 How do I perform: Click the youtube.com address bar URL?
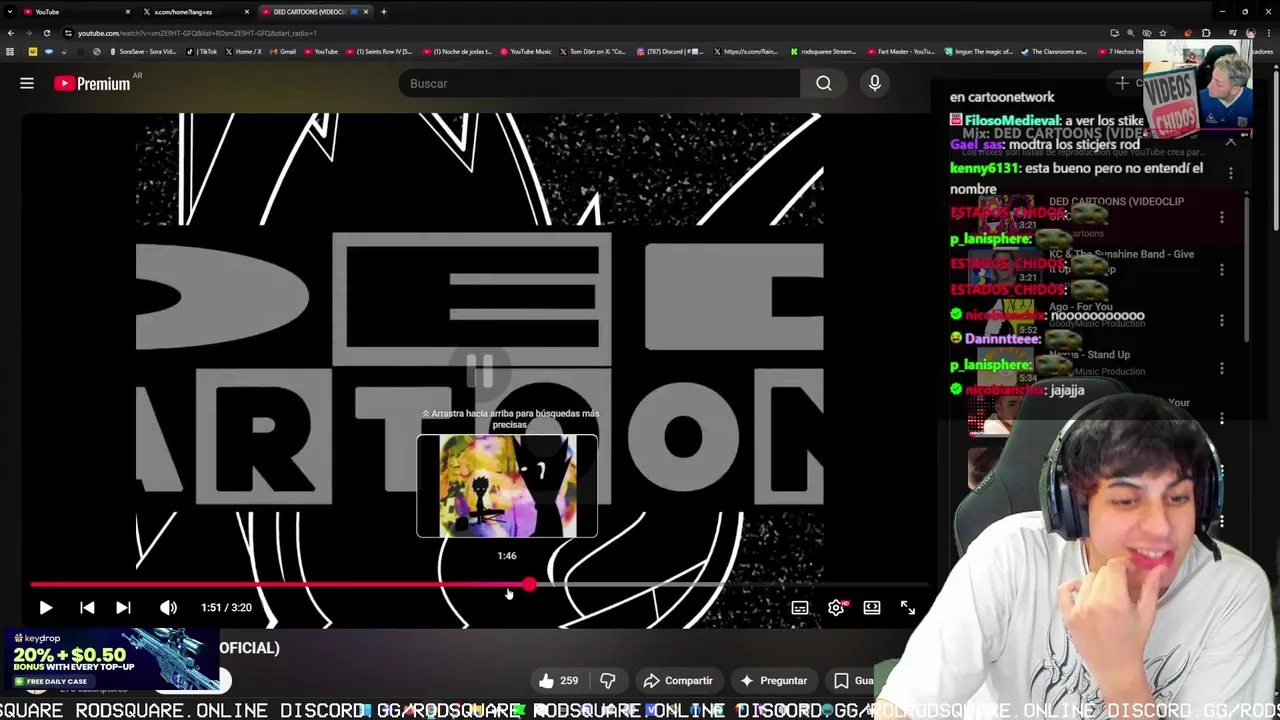[x=197, y=33]
